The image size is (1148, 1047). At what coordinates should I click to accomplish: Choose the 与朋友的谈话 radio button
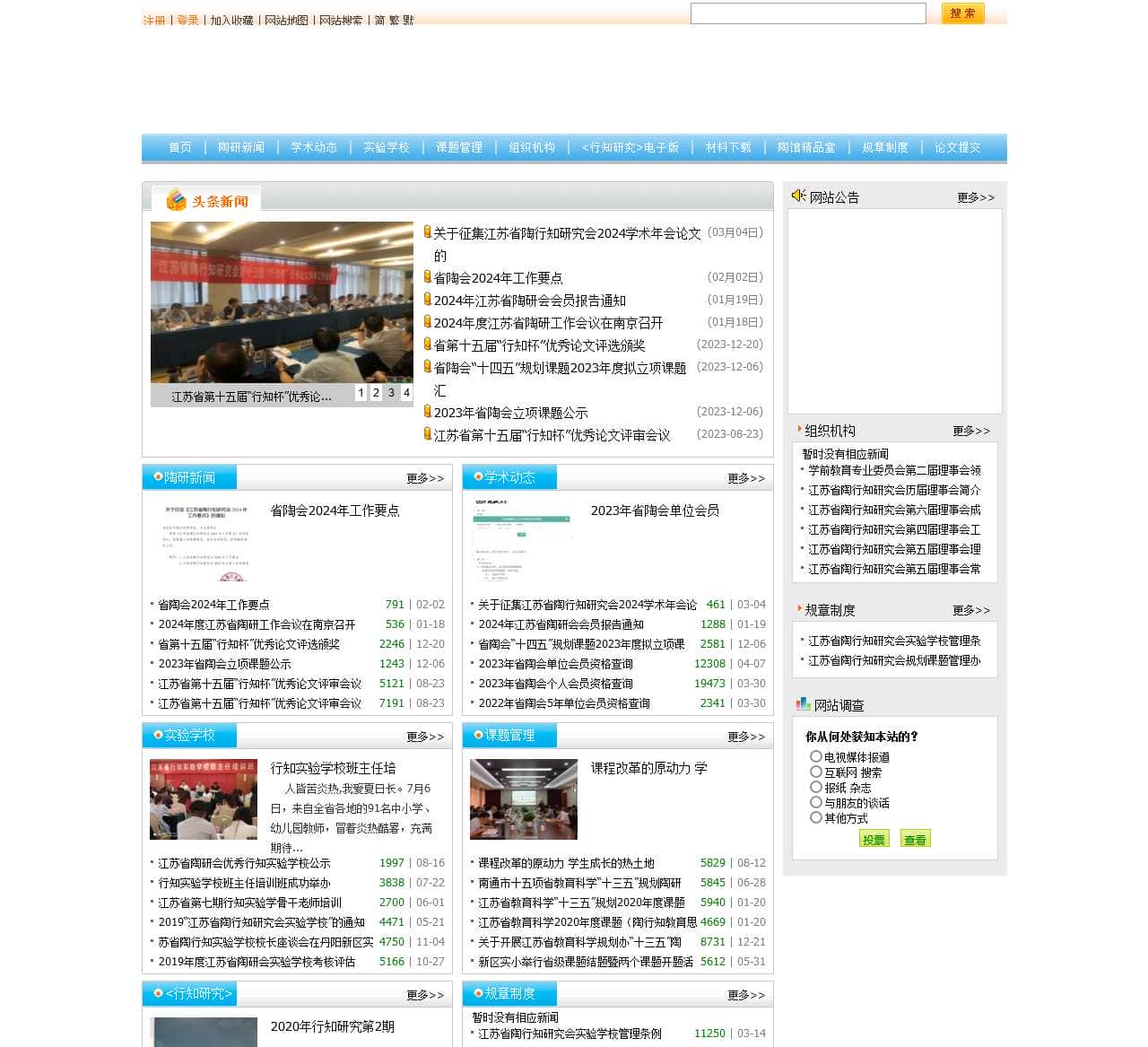pyautogui.click(x=816, y=802)
